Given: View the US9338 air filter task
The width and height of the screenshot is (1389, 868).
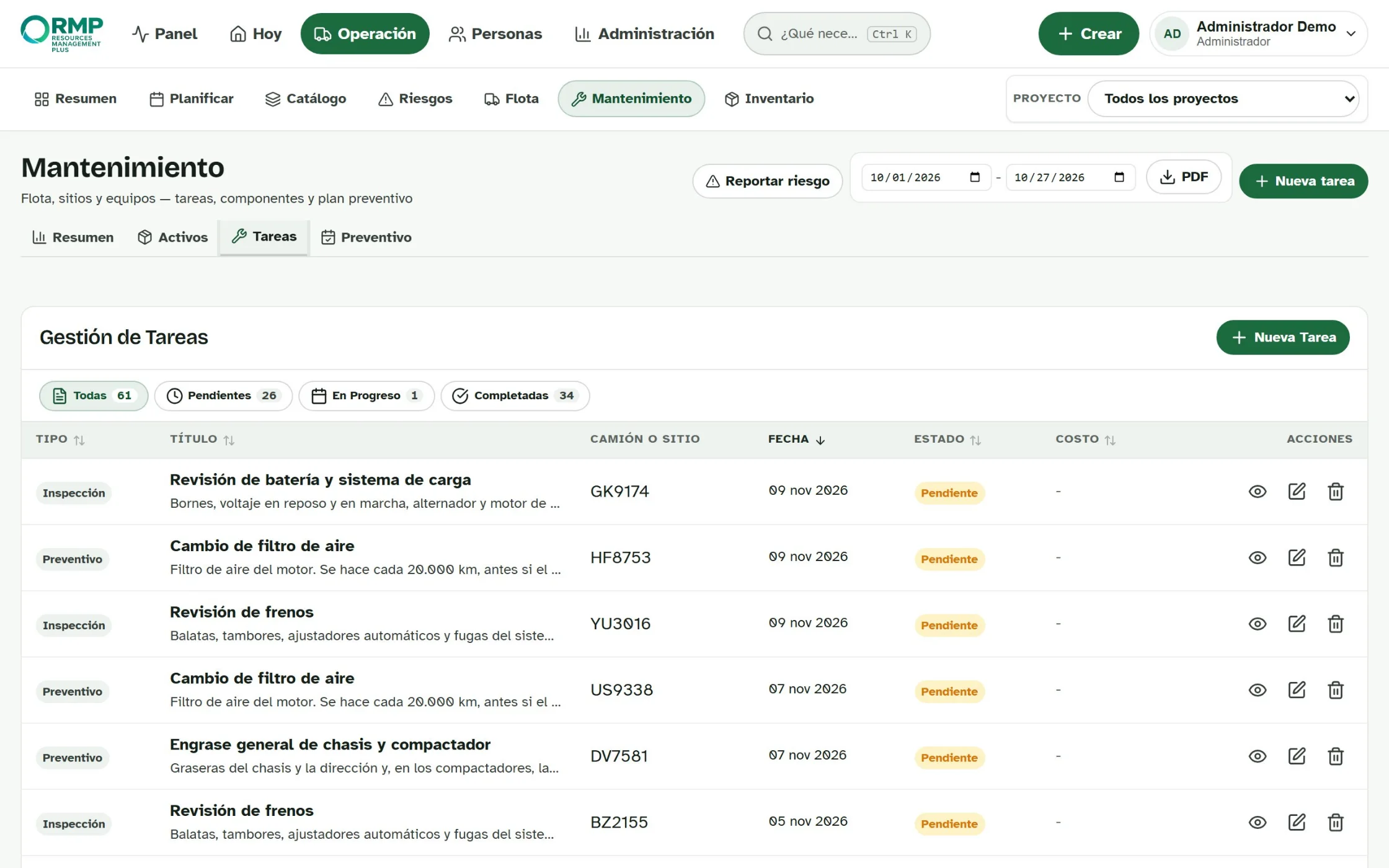Looking at the screenshot, I should (x=1257, y=690).
